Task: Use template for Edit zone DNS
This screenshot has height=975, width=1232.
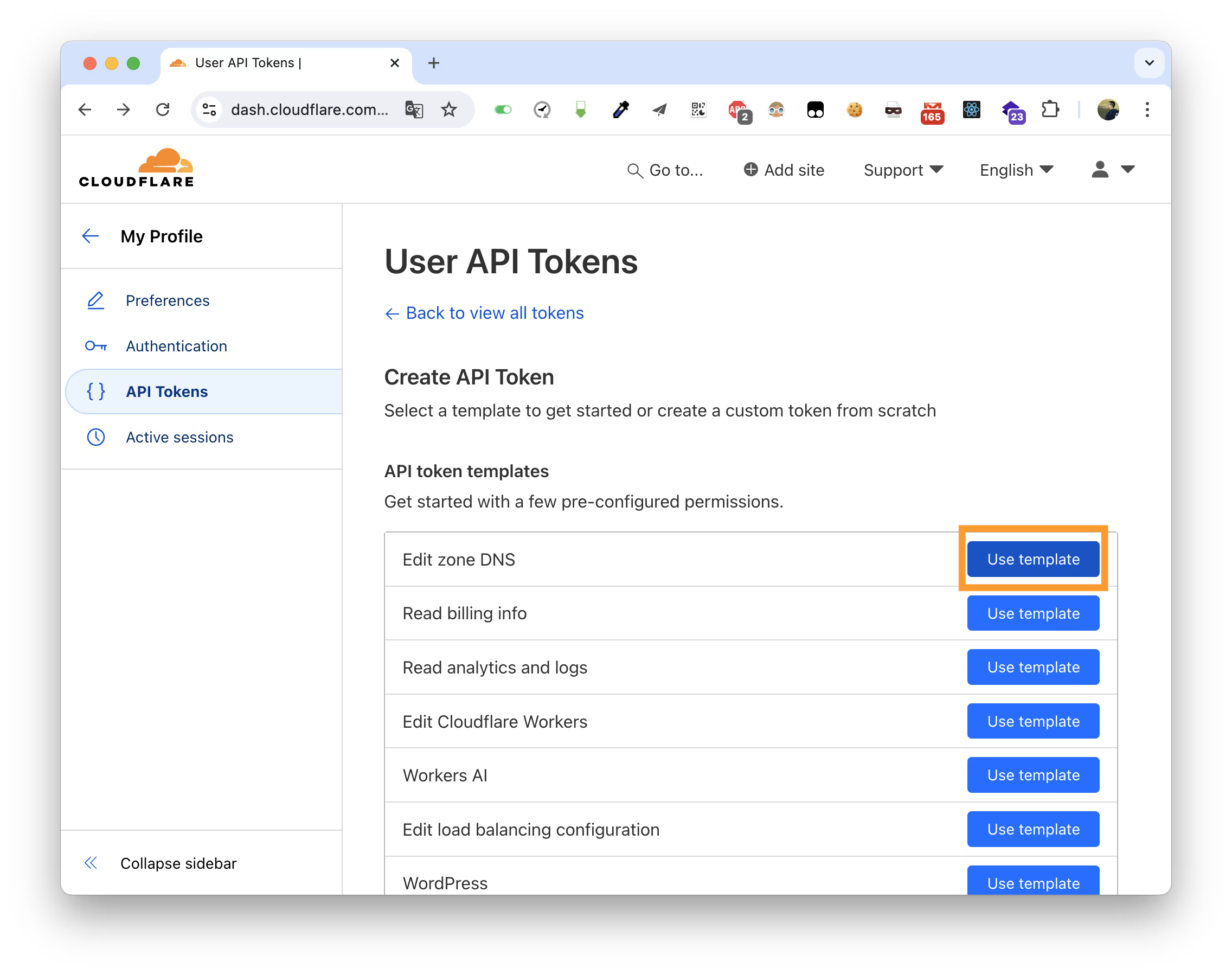Action: [x=1033, y=560]
